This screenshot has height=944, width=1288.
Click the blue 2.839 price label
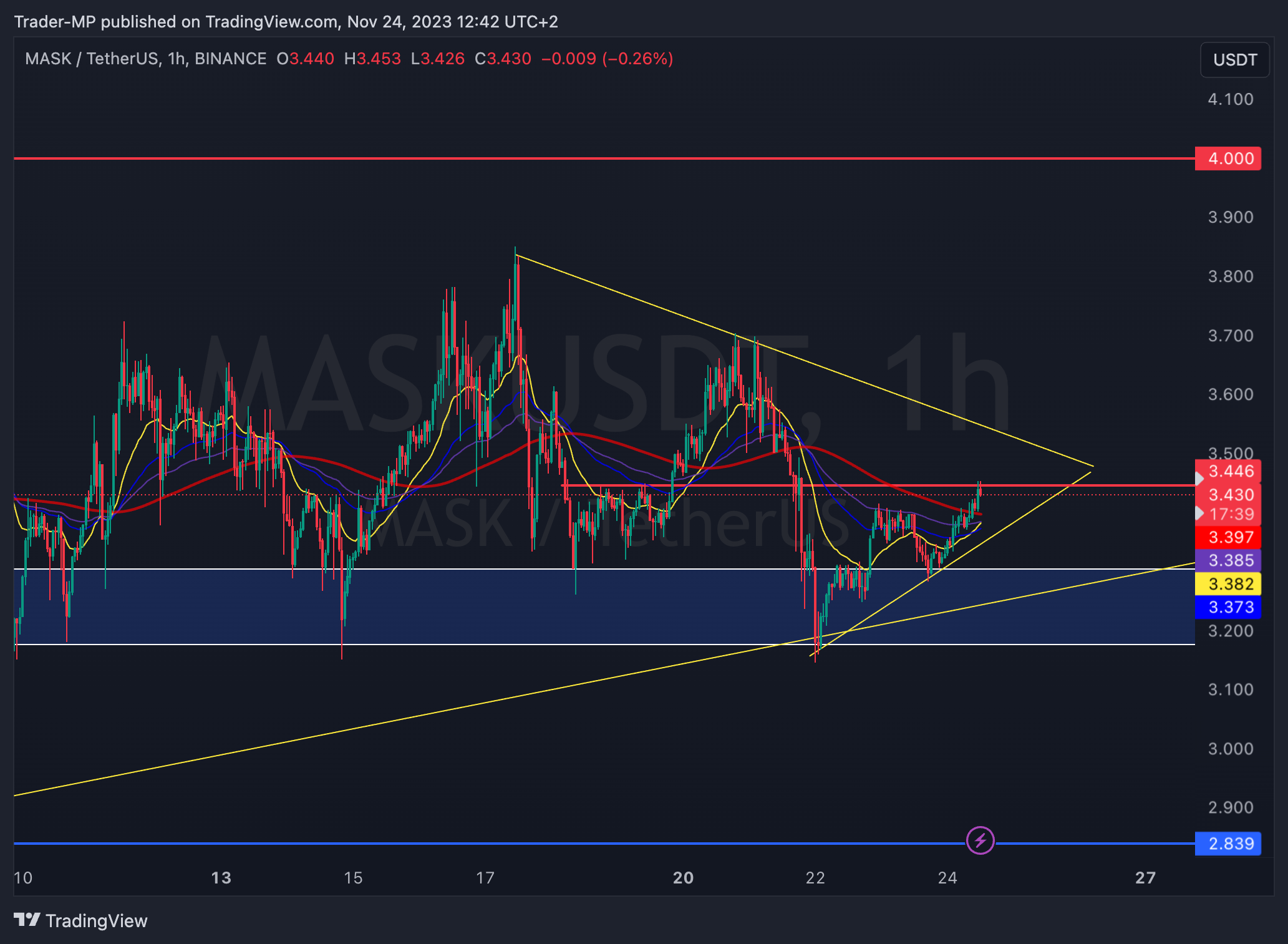point(1227,844)
